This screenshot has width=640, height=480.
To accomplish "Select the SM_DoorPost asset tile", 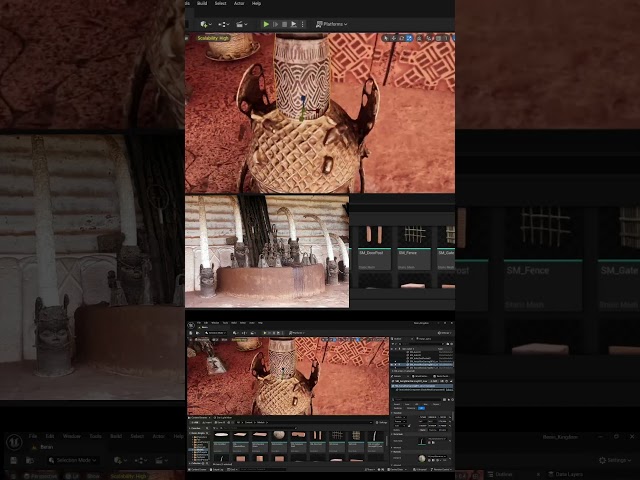I will [374, 247].
